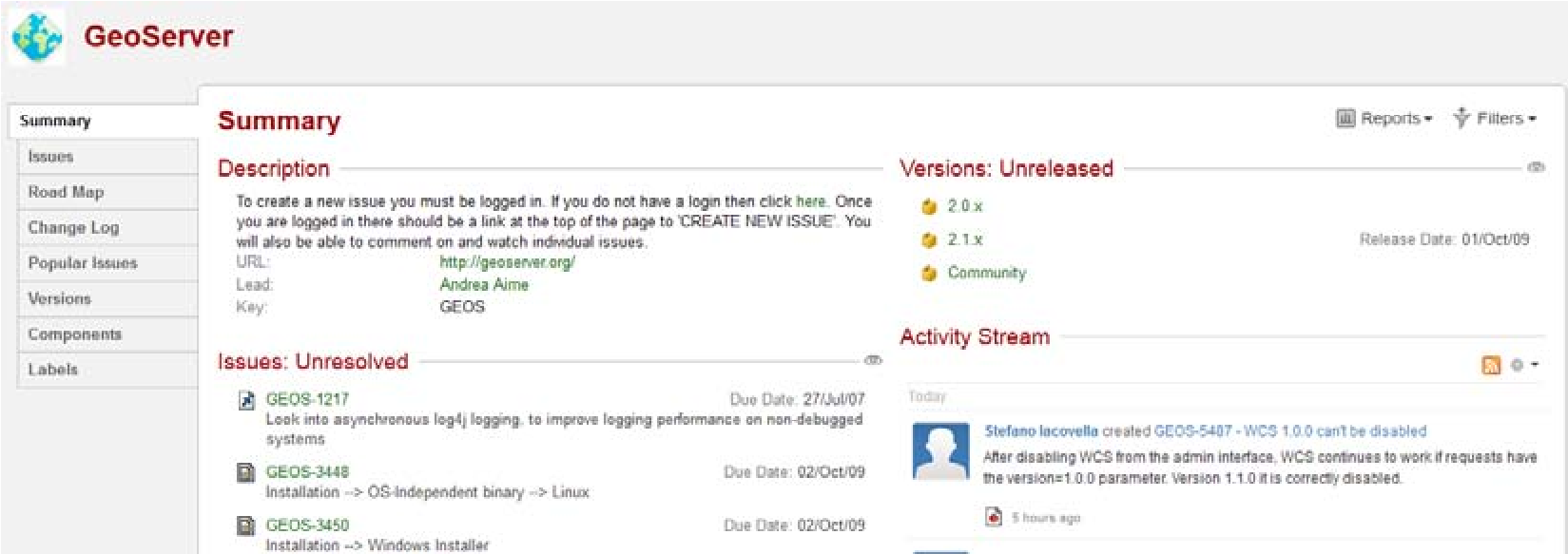This screenshot has width=1568, height=554.
Task: Click the 'Versions: Unreleased' section heading
Action: (1006, 168)
